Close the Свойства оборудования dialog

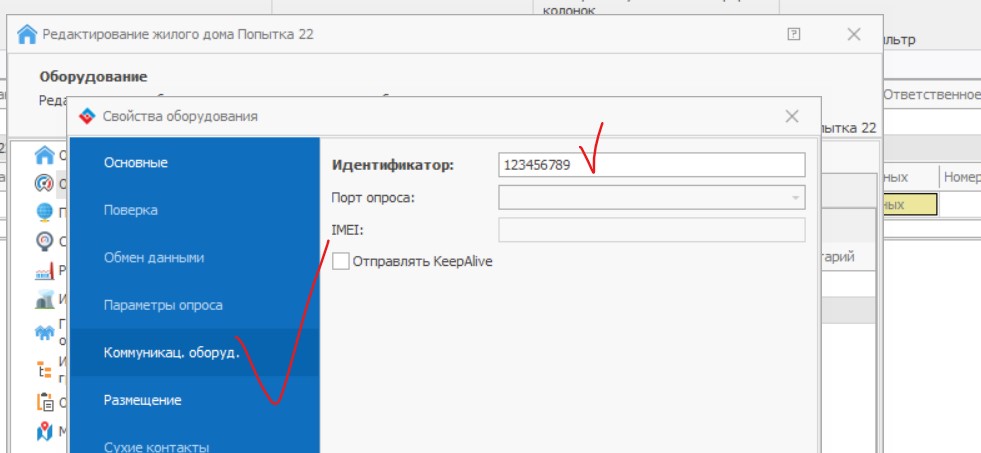(792, 116)
